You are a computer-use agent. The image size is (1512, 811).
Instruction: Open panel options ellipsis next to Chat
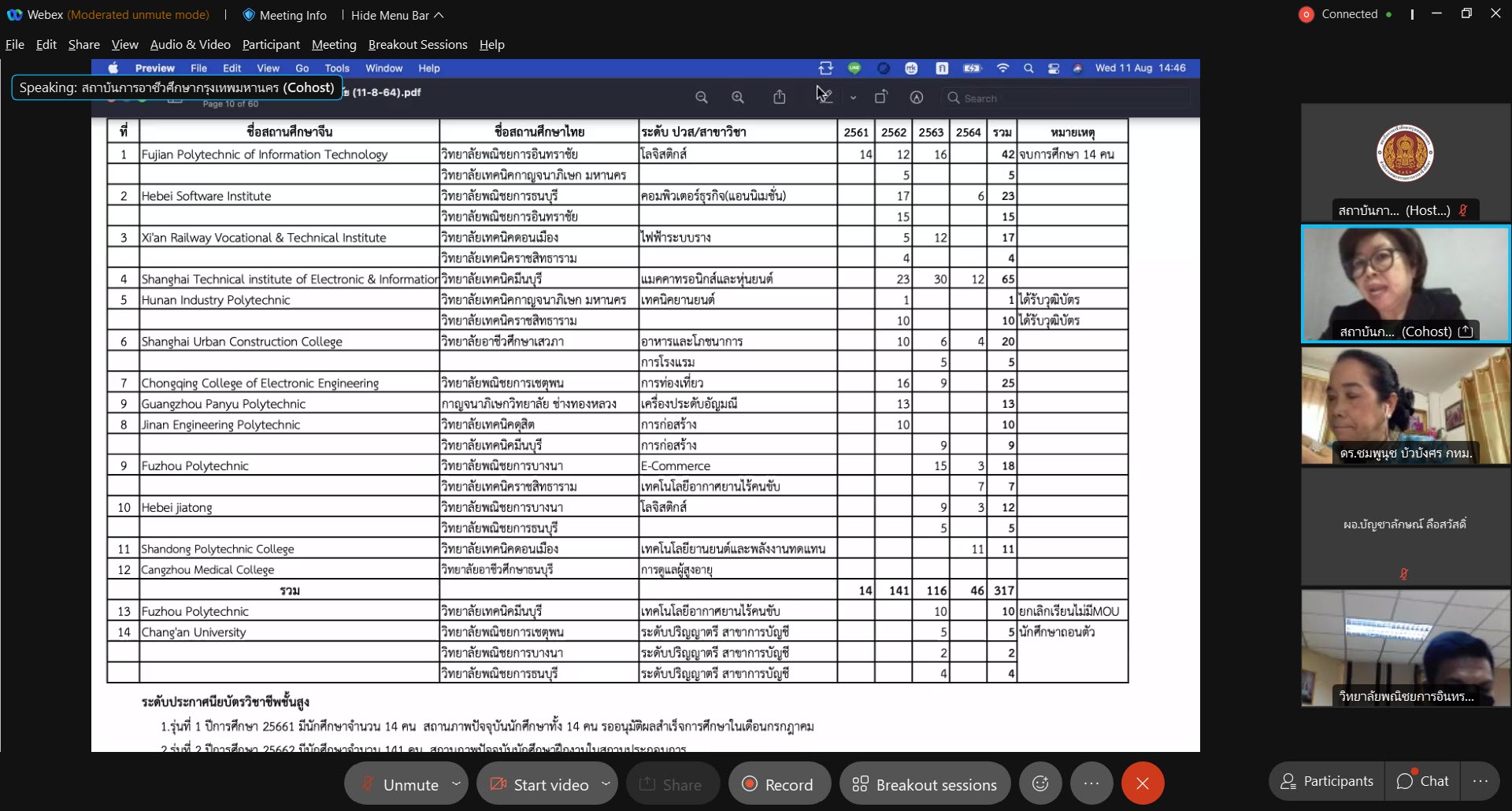pos(1480,781)
